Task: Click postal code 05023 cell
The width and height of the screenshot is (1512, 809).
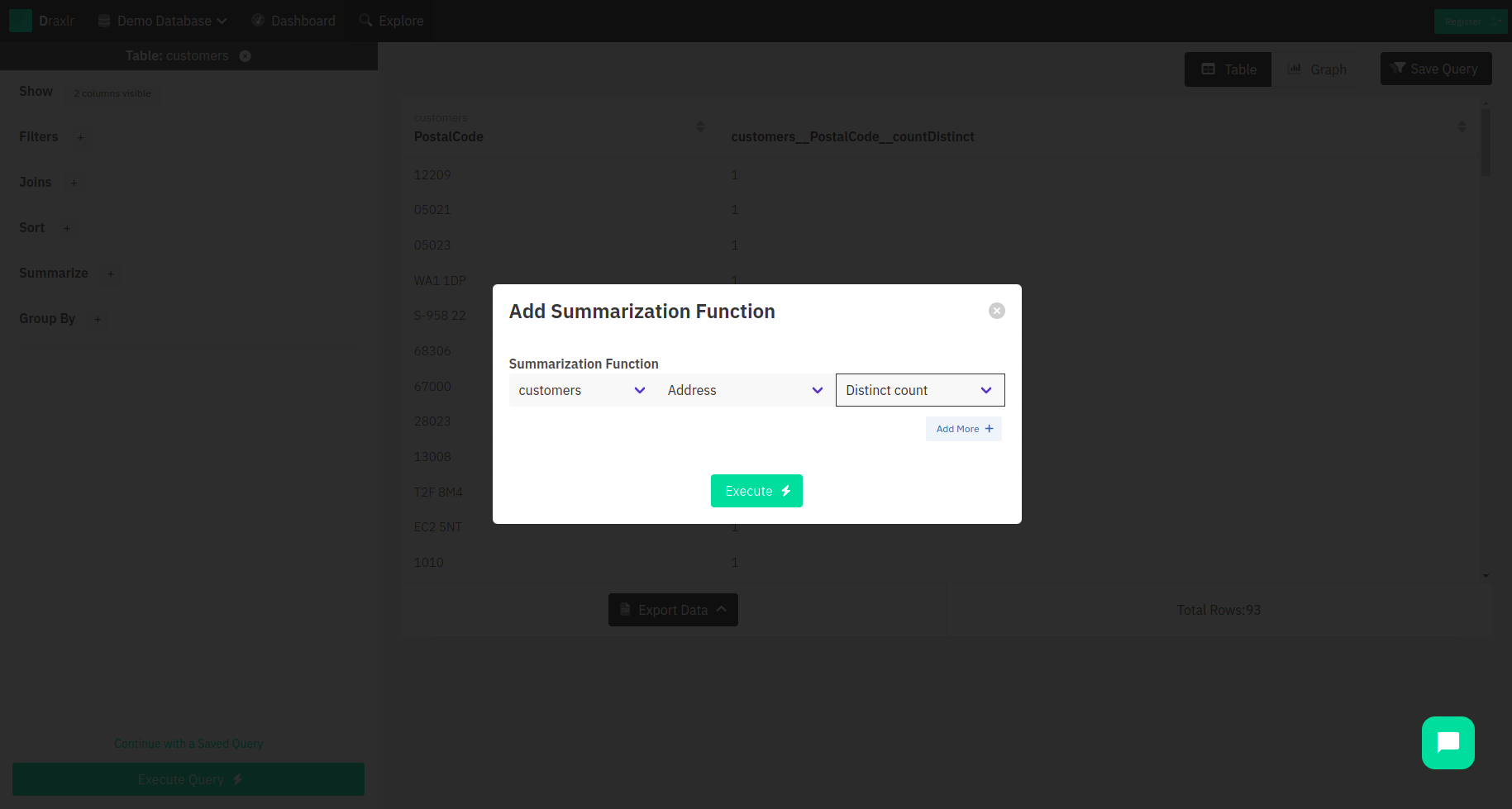Action: tap(432, 245)
